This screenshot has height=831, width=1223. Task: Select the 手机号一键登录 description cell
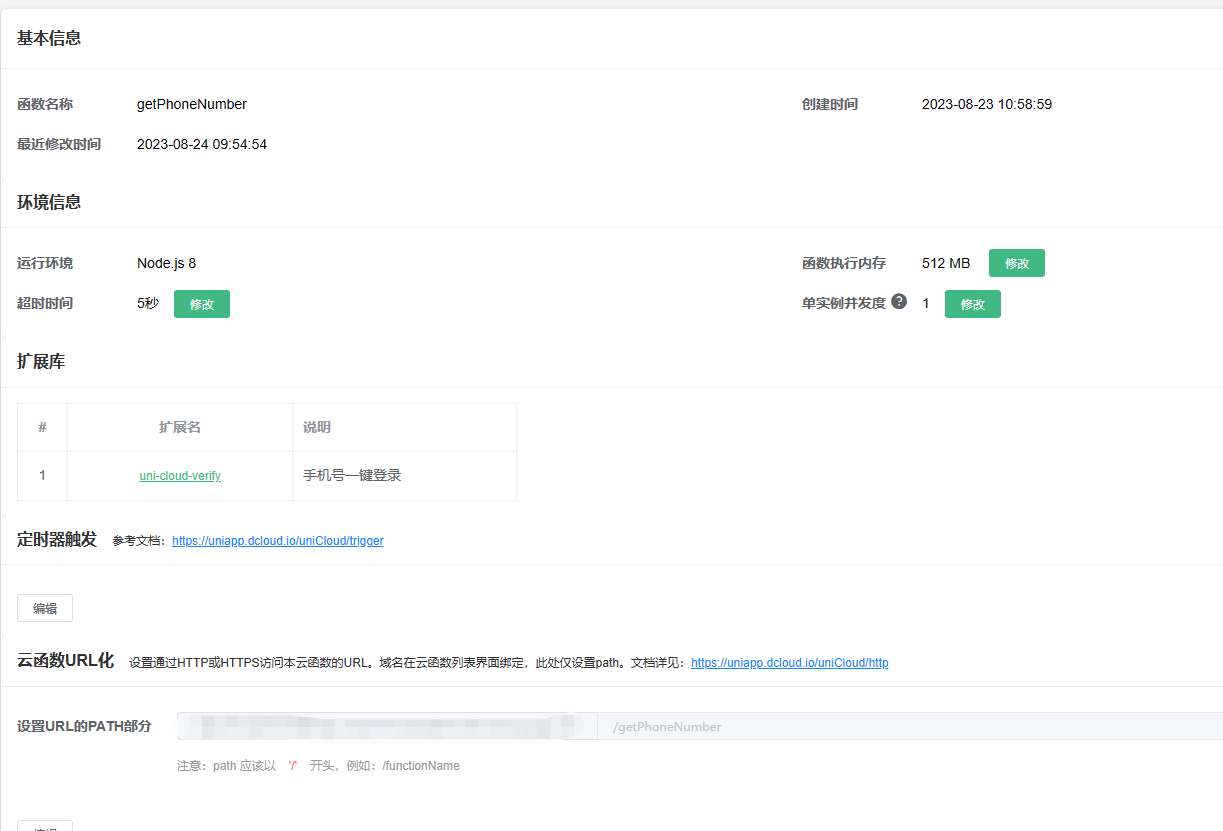pos(352,476)
